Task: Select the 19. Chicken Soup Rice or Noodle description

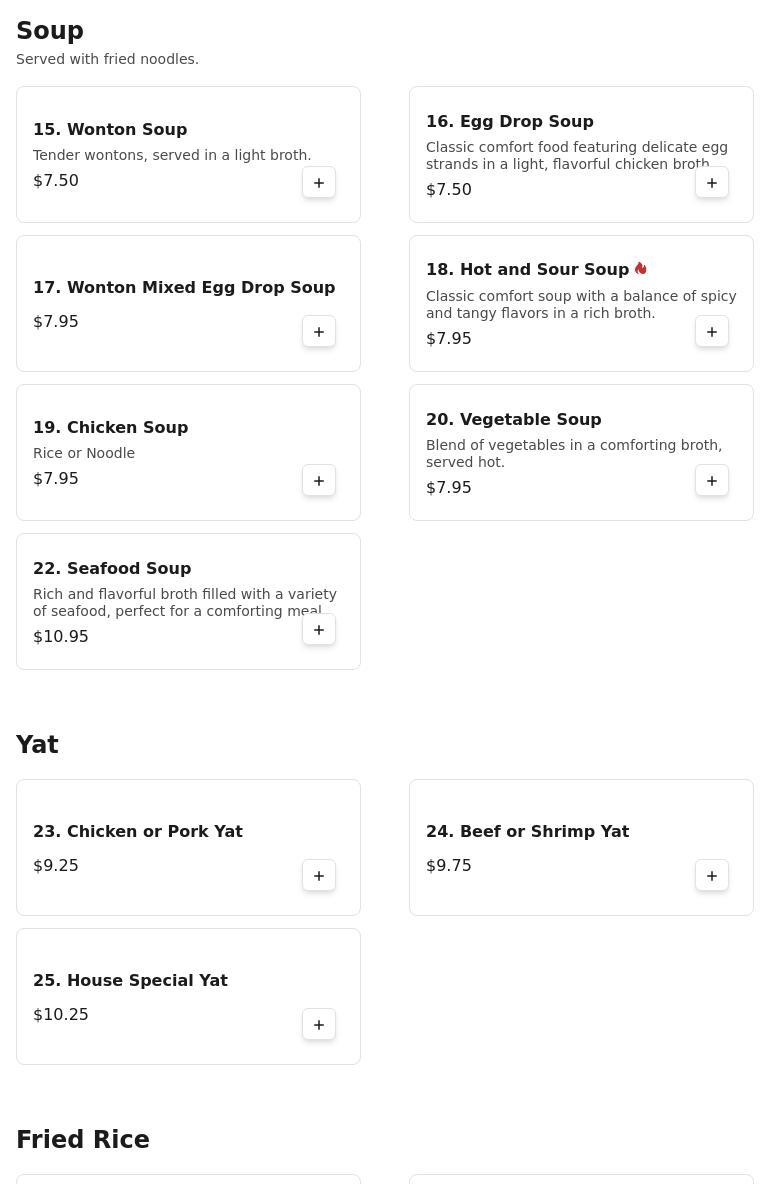Action: coord(84,453)
